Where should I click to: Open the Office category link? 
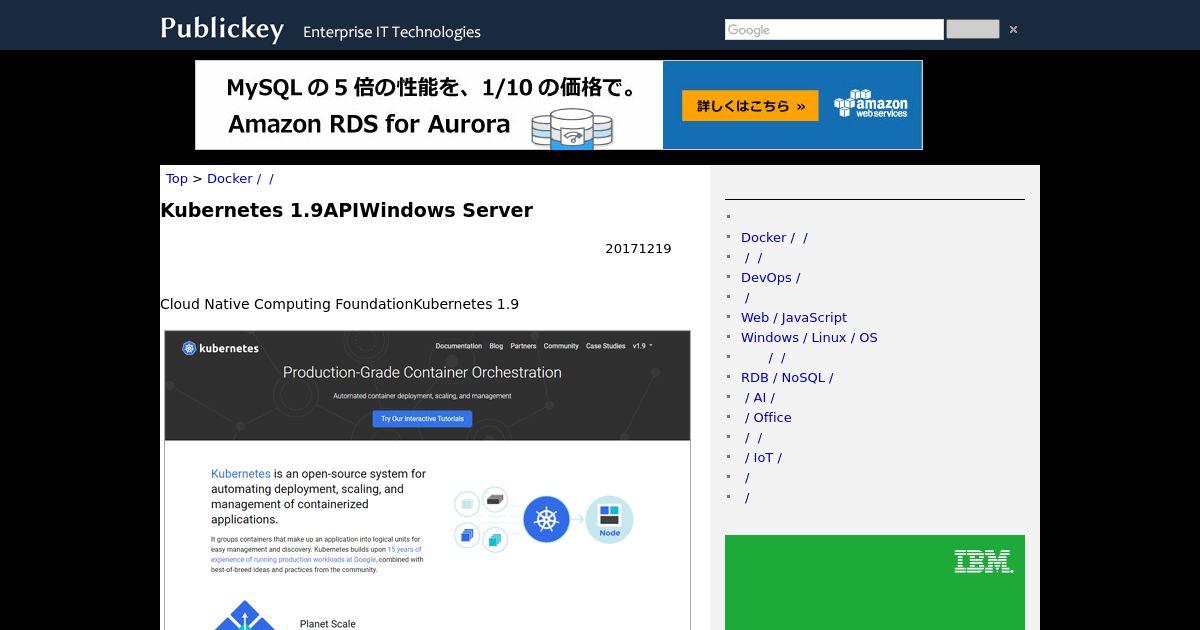point(767,417)
